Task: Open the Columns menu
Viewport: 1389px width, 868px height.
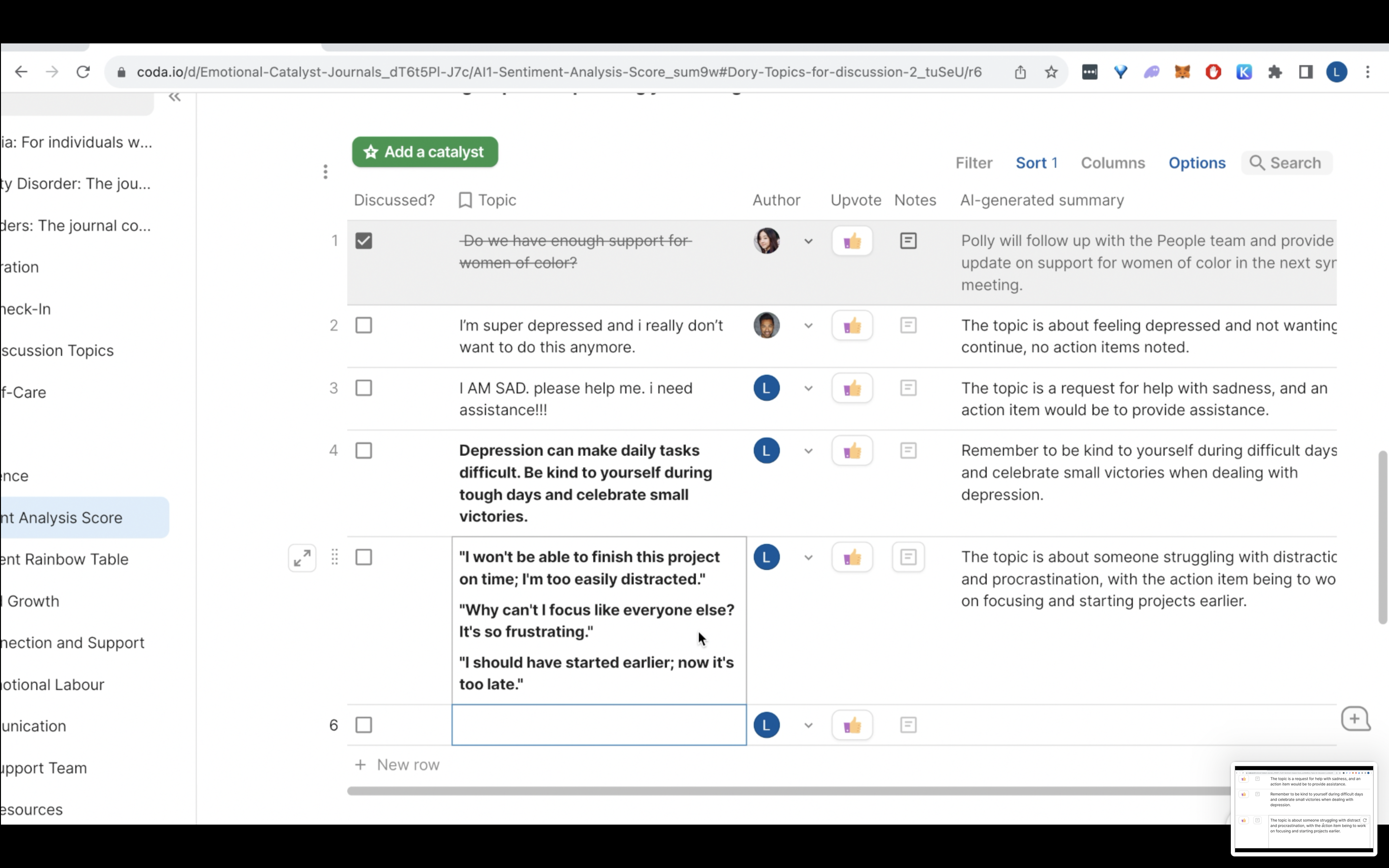Action: [1112, 163]
